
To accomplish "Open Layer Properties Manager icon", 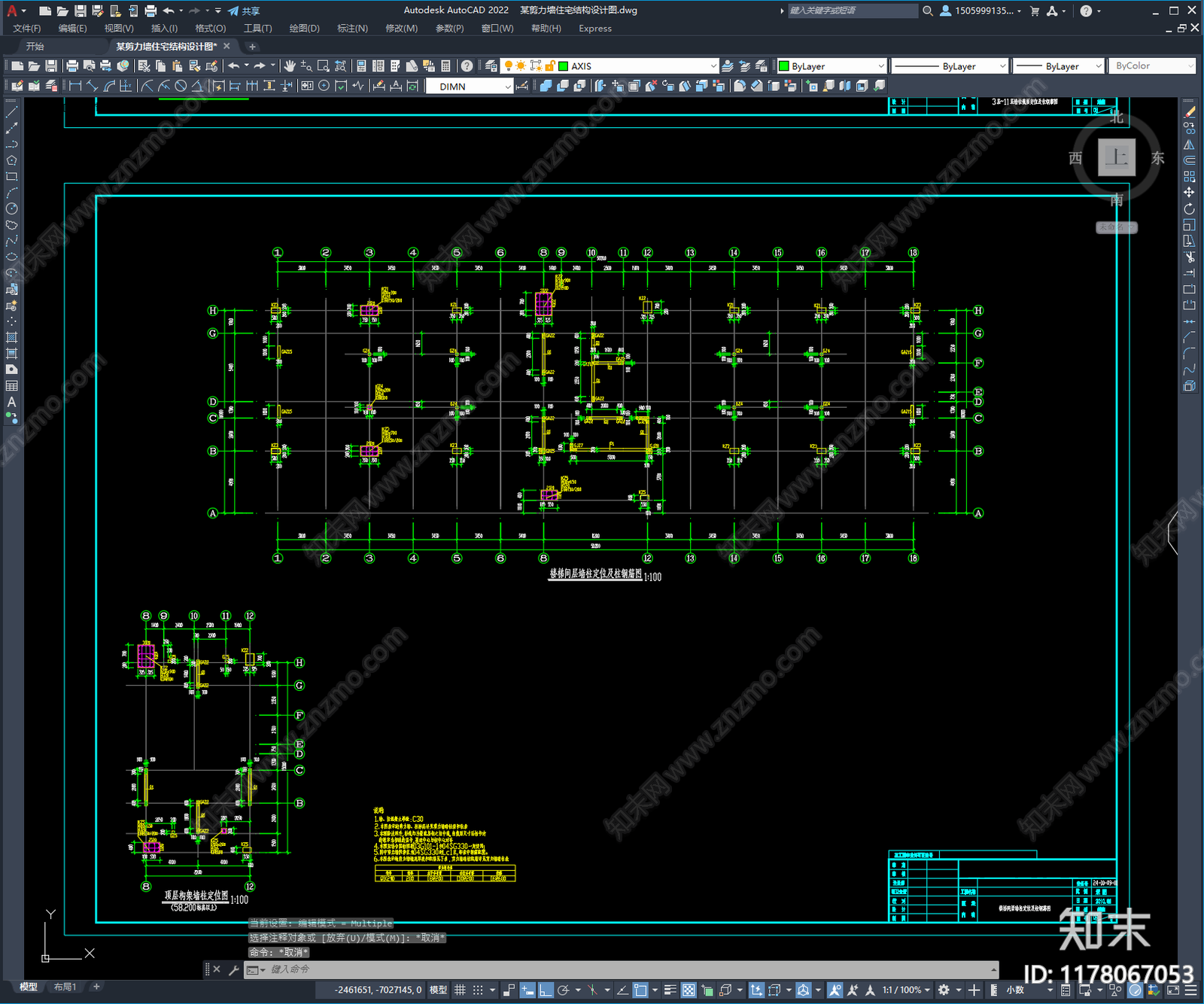I will click(491, 66).
